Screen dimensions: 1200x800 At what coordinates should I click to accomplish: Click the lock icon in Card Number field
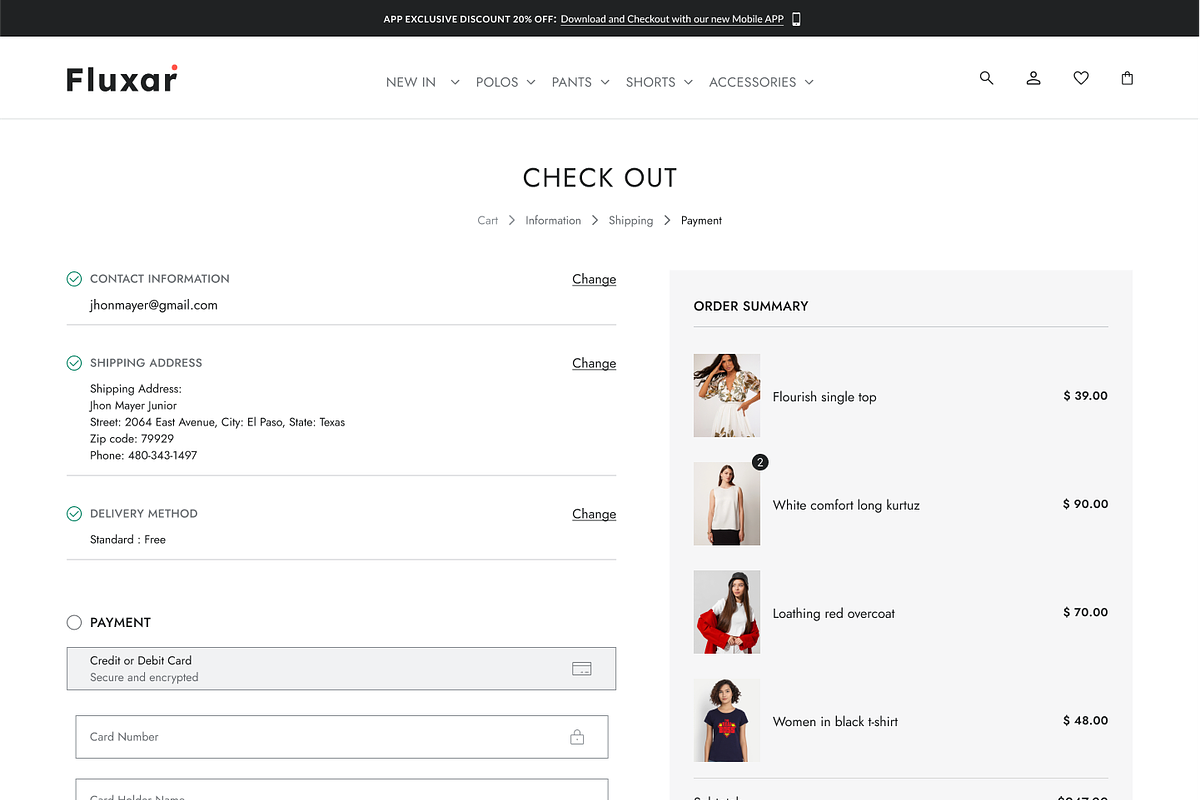tap(577, 737)
